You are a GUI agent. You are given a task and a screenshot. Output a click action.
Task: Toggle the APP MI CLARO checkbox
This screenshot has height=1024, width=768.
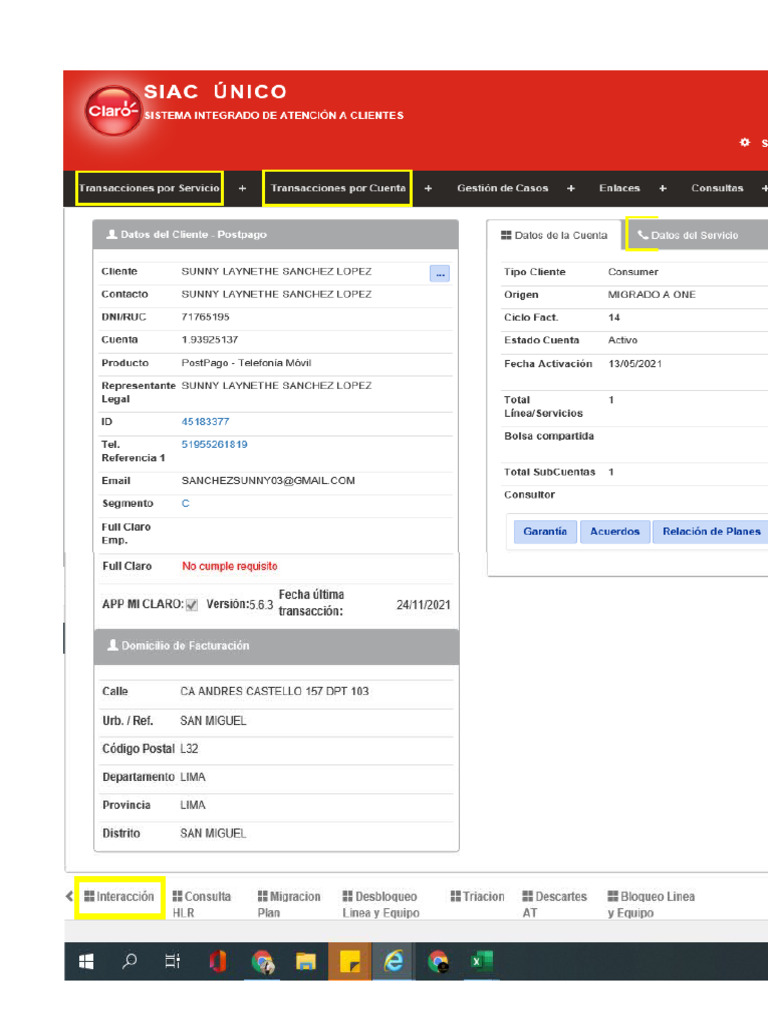[192, 605]
